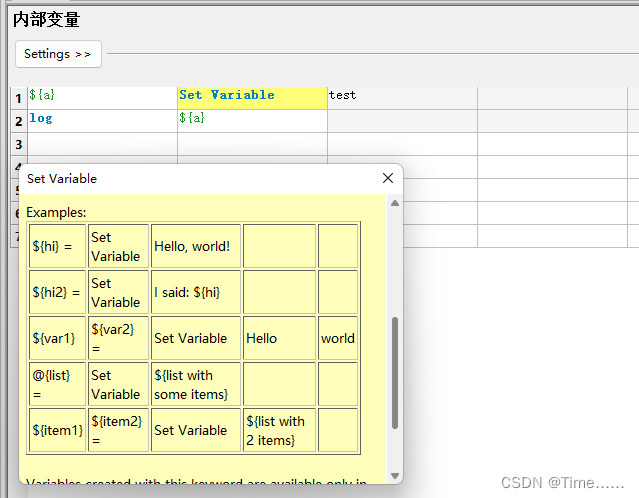
Task: Select the 'log' keyword cell
Action: tap(102, 121)
